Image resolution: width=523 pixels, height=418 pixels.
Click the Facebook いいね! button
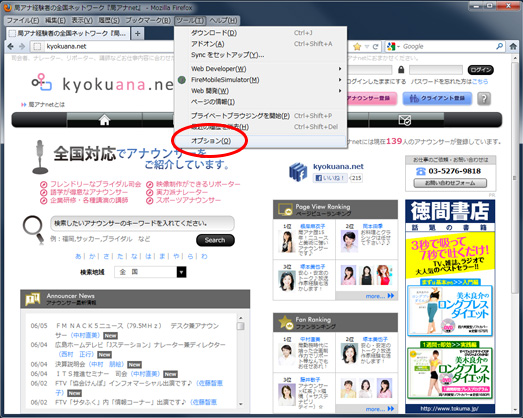click(330, 178)
